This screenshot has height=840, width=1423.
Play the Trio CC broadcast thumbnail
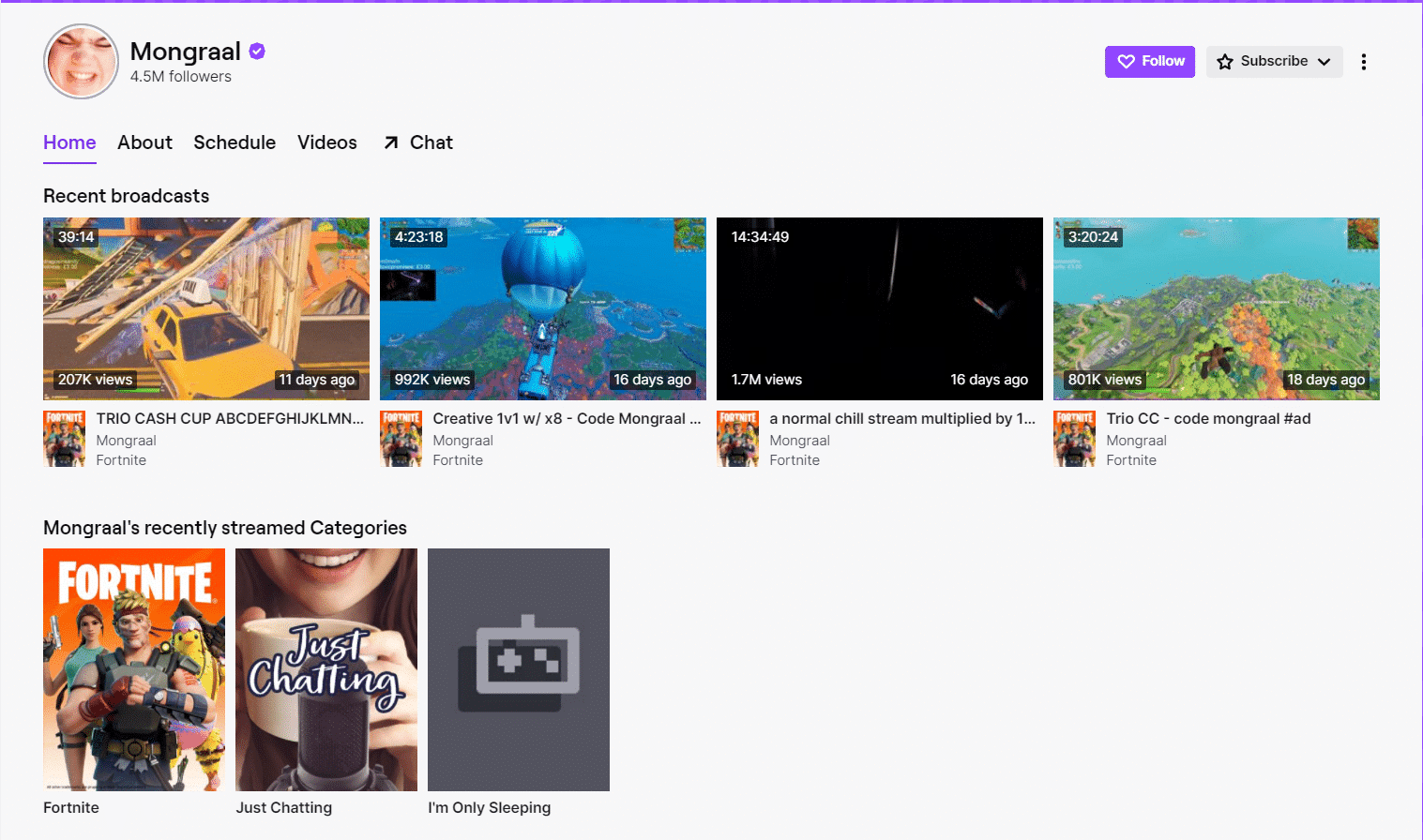tap(1217, 308)
